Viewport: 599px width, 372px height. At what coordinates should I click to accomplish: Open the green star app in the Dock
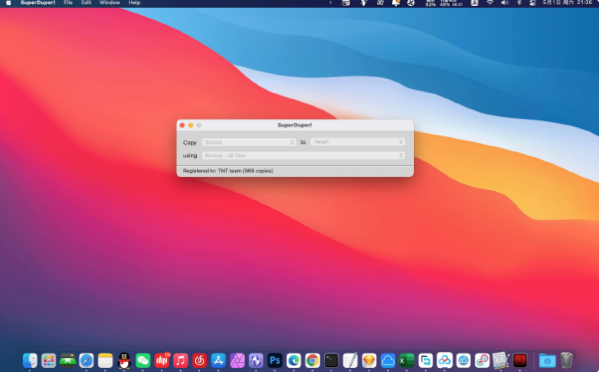pyautogui.click(x=68, y=360)
